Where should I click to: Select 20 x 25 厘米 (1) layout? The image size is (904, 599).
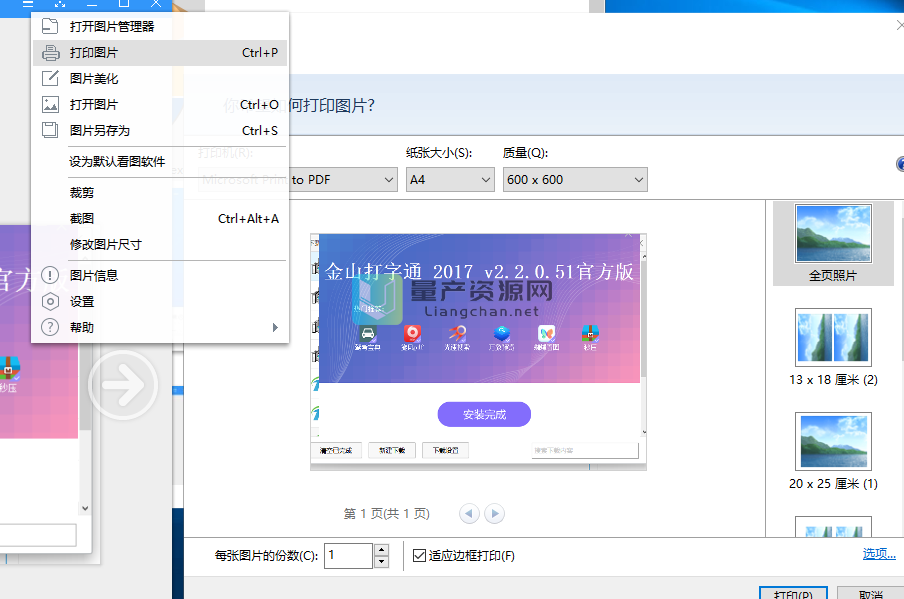coord(833,451)
